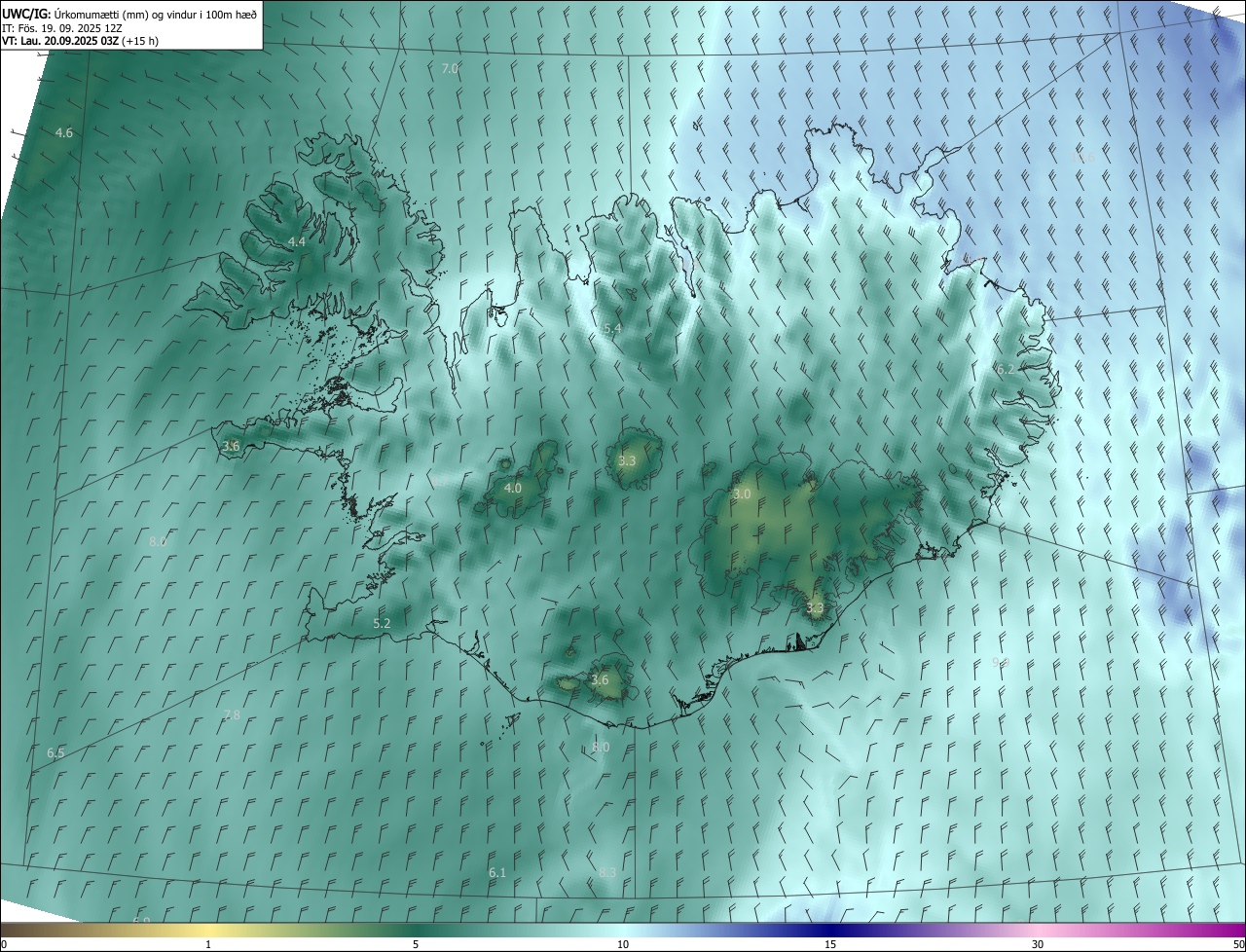Click the 8.0 value just off the south coast
The height and width of the screenshot is (952, 1246).
click(601, 747)
